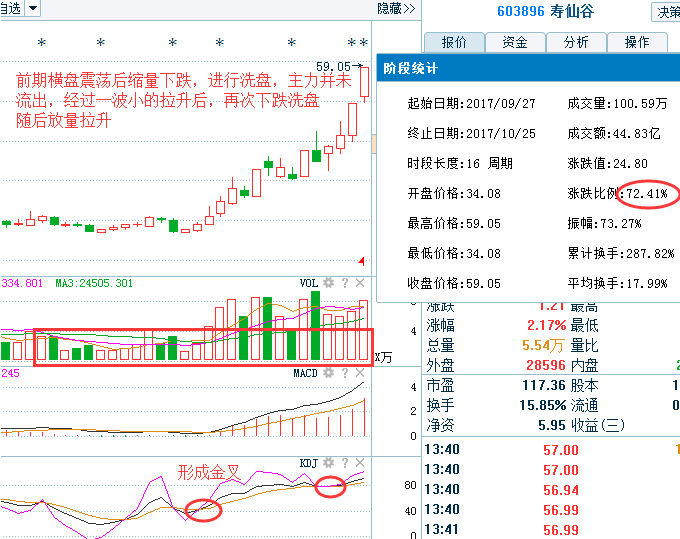Click 涨幅 2.17% quote value
This screenshot has width=680, height=539.
point(546,325)
